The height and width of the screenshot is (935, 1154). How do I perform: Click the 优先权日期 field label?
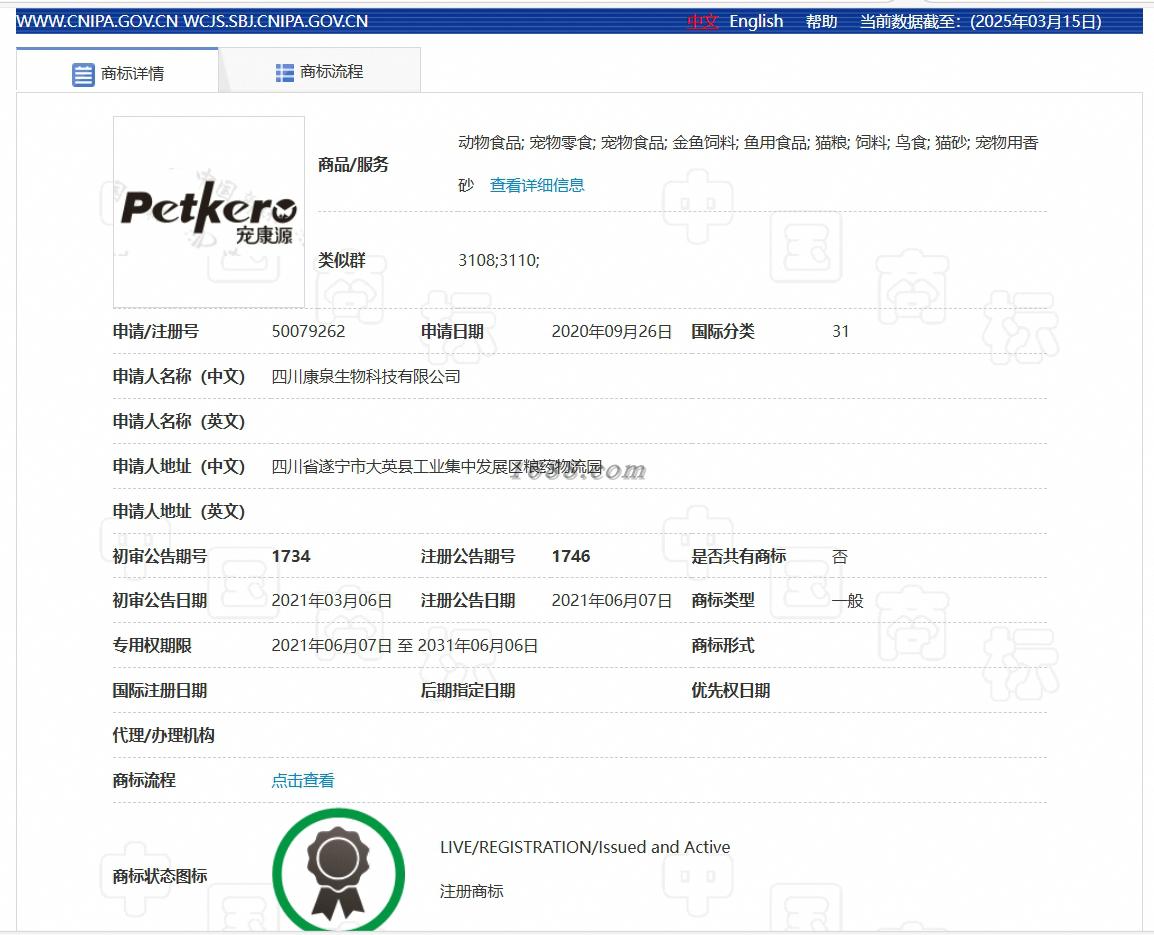coord(730,691)
